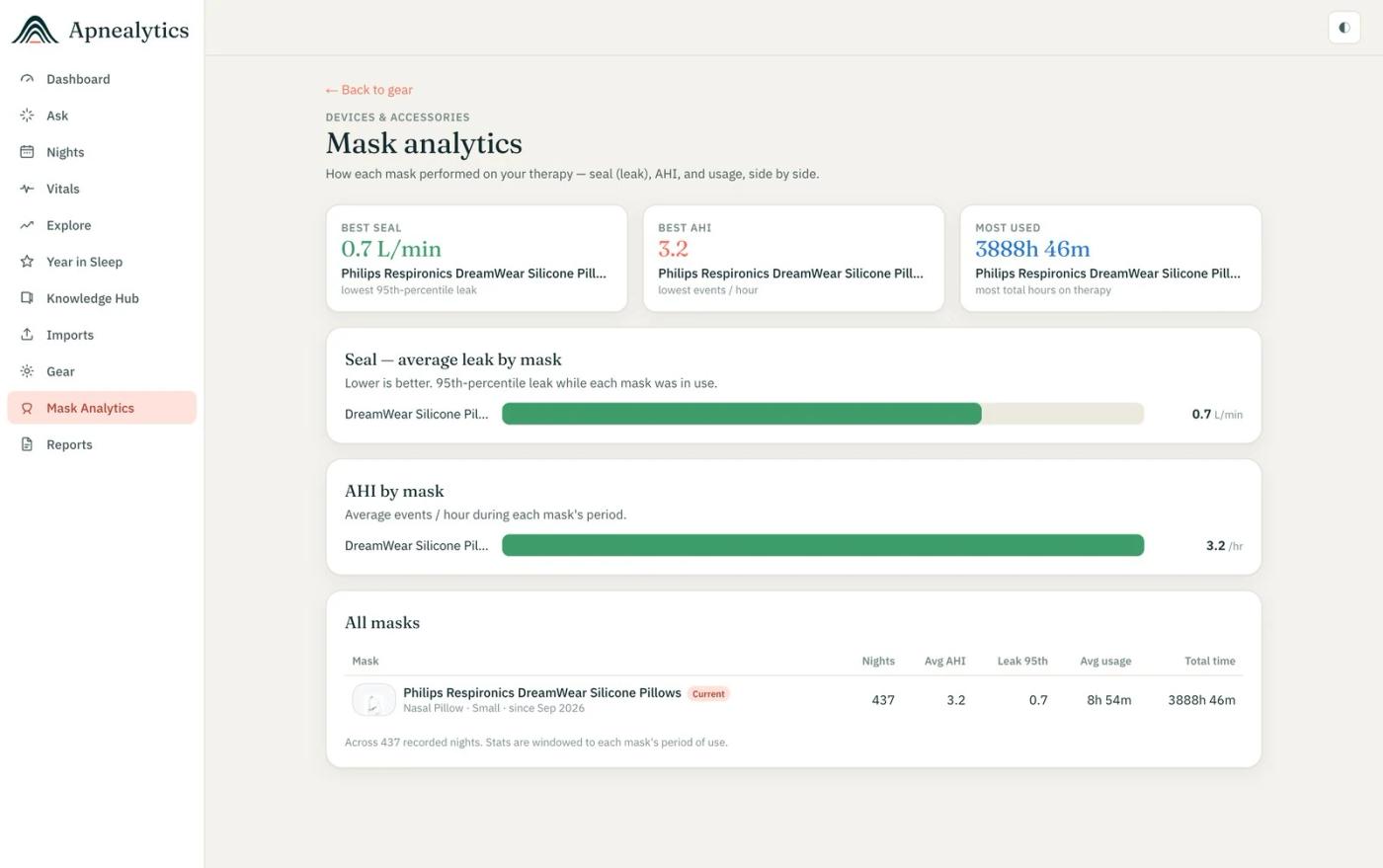1383x868 pixels.
Task: Click the Best AHI 3.2 card
Action: tap(793, 259)
